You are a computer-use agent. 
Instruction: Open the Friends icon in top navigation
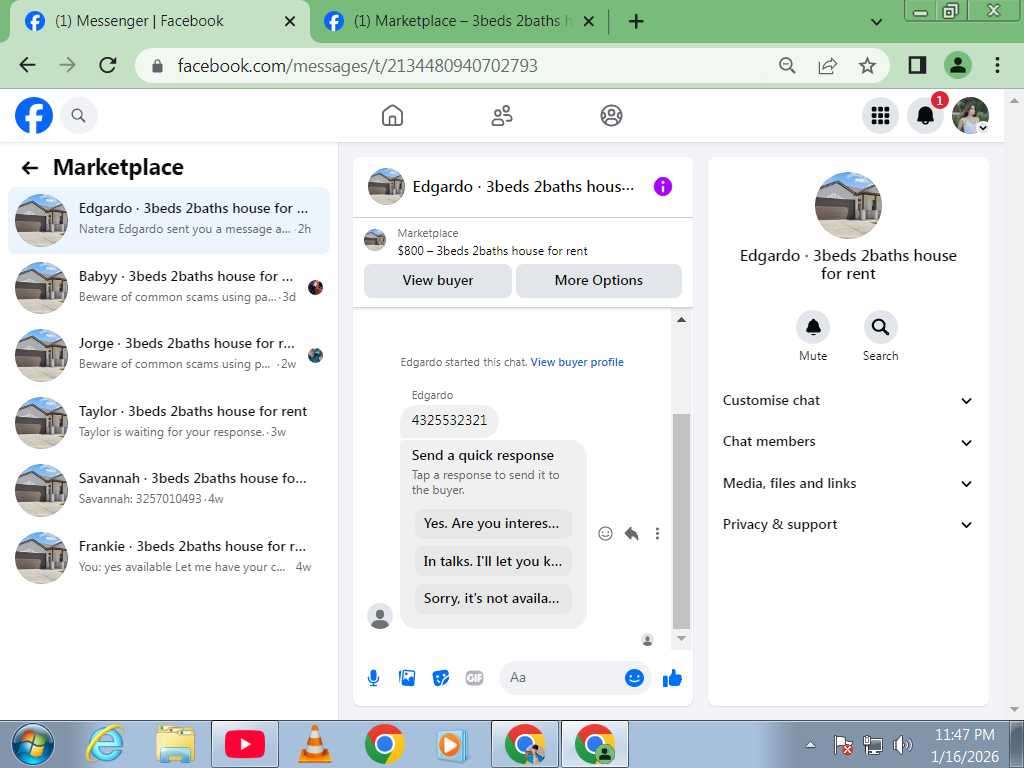pyautogui.click(x=502, y=116)
